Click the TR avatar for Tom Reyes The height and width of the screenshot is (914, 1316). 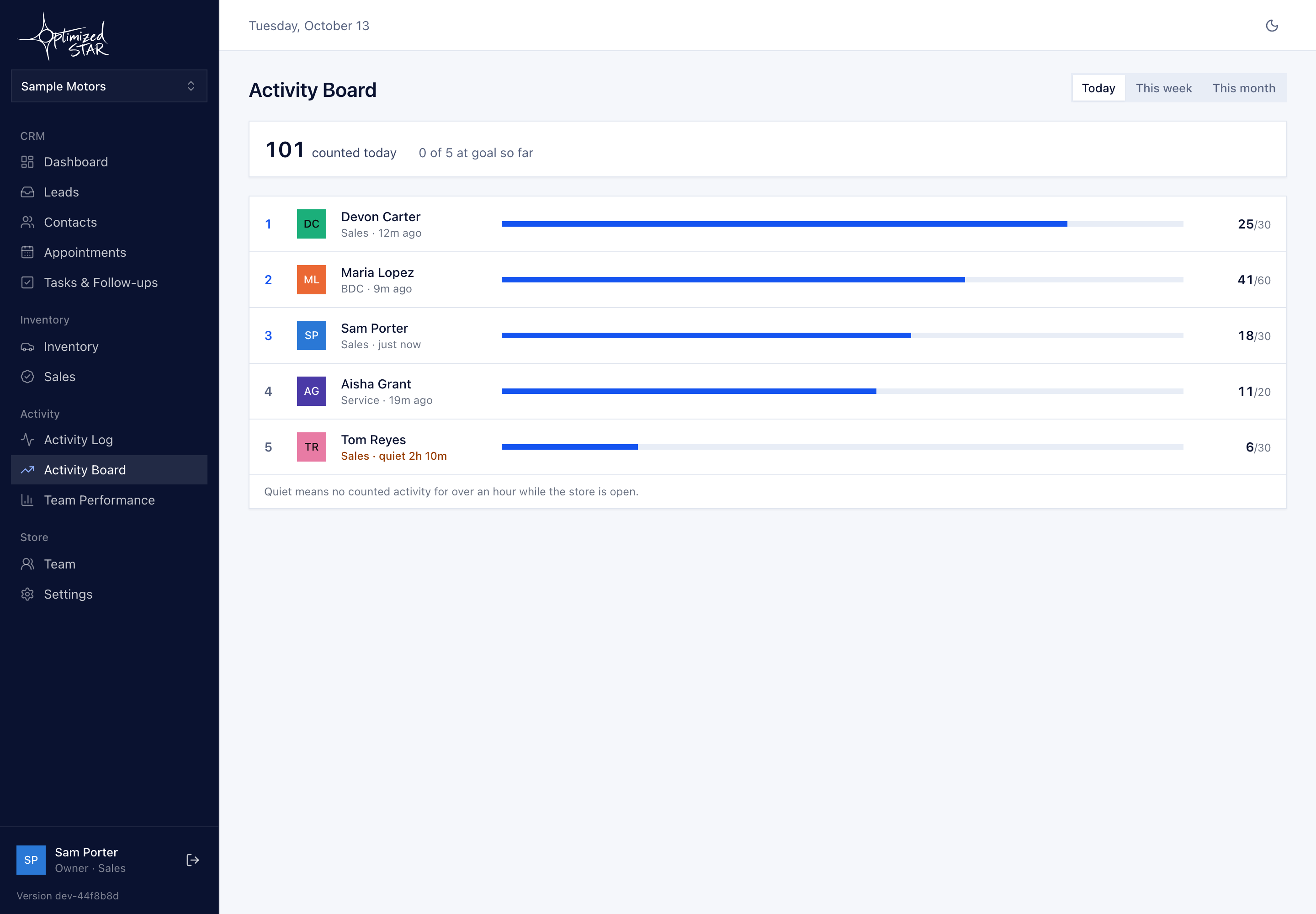pos(312,446)
